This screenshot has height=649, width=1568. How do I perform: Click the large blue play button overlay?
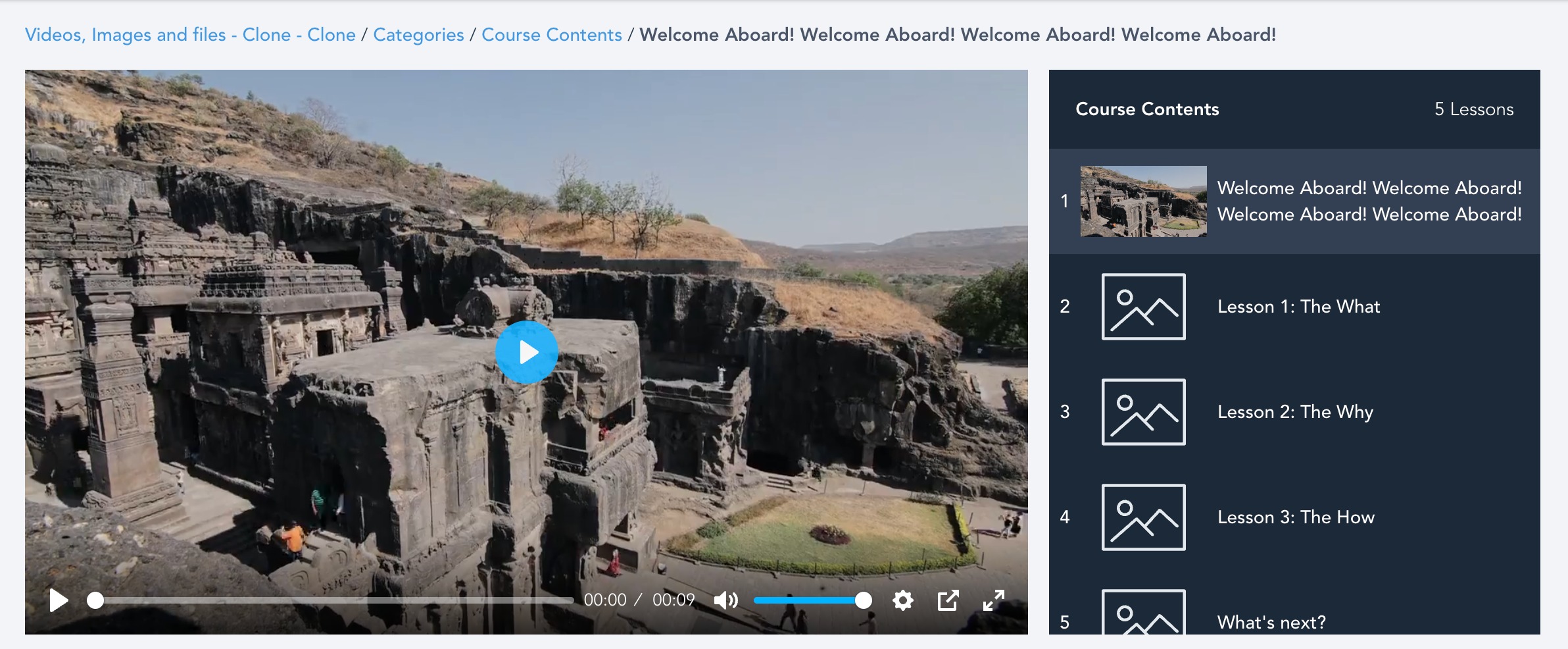point(526,352)
